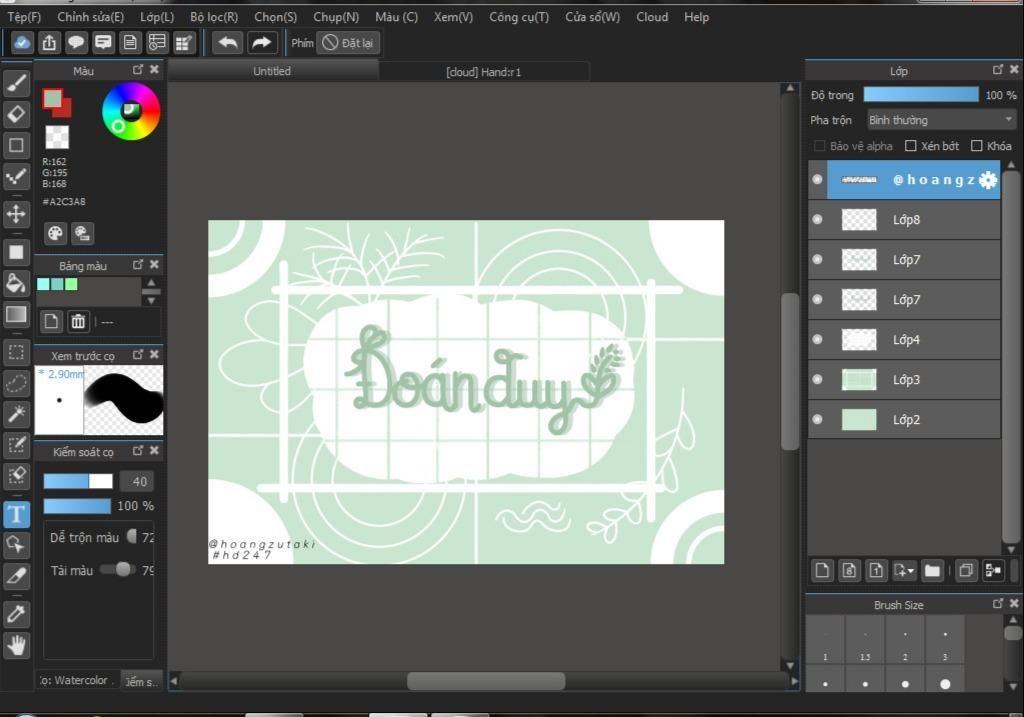The height and width of the screenshot is (717, 1024).
Task: Toggle the Bảo vệ alpha checkbox
Action: pyautogui.click(x=819, y=146)
